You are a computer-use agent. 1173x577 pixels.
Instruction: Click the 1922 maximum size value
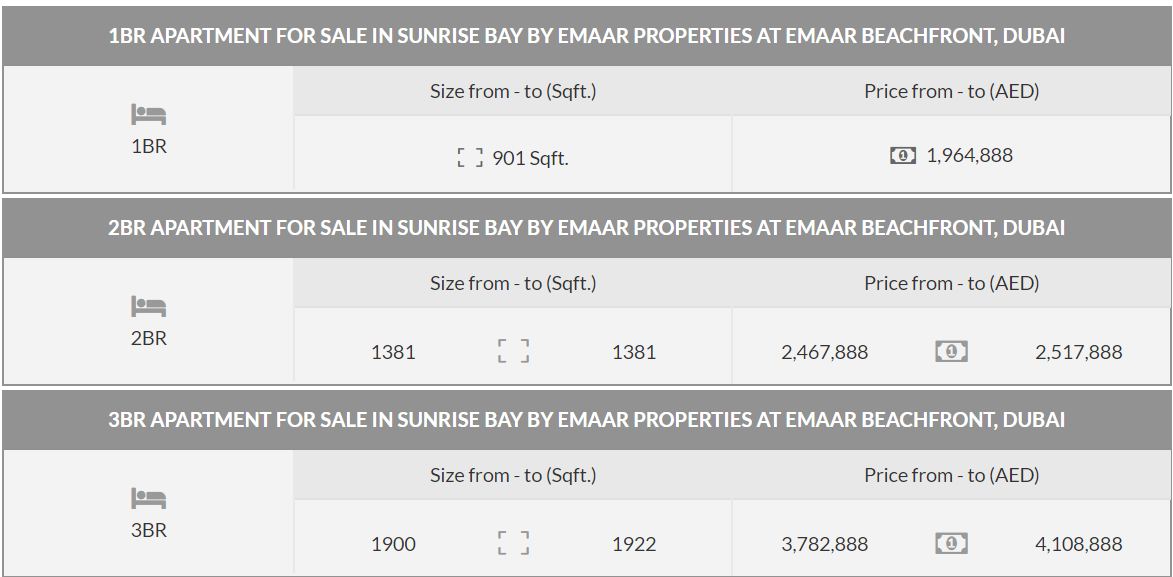tap(634, 544)
